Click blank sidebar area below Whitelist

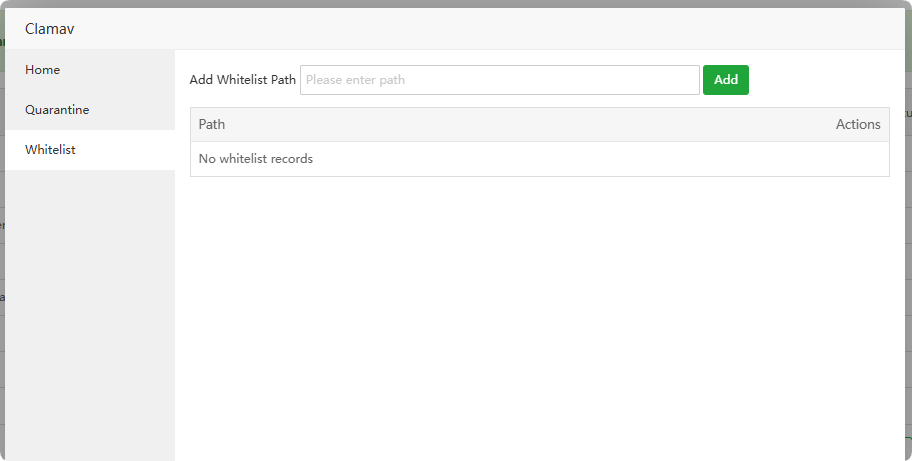point(90,310)
